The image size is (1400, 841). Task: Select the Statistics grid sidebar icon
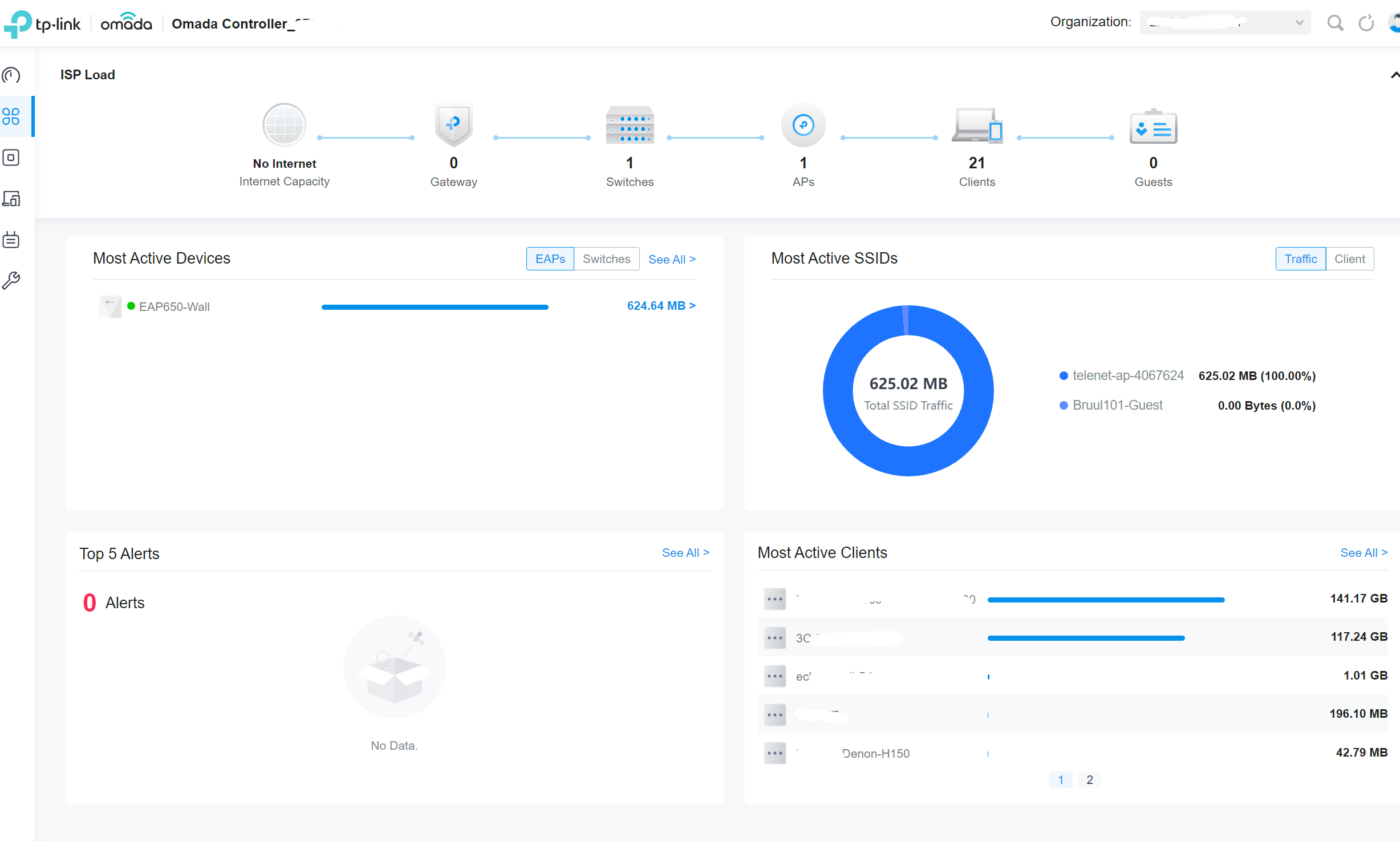[11, 116]
